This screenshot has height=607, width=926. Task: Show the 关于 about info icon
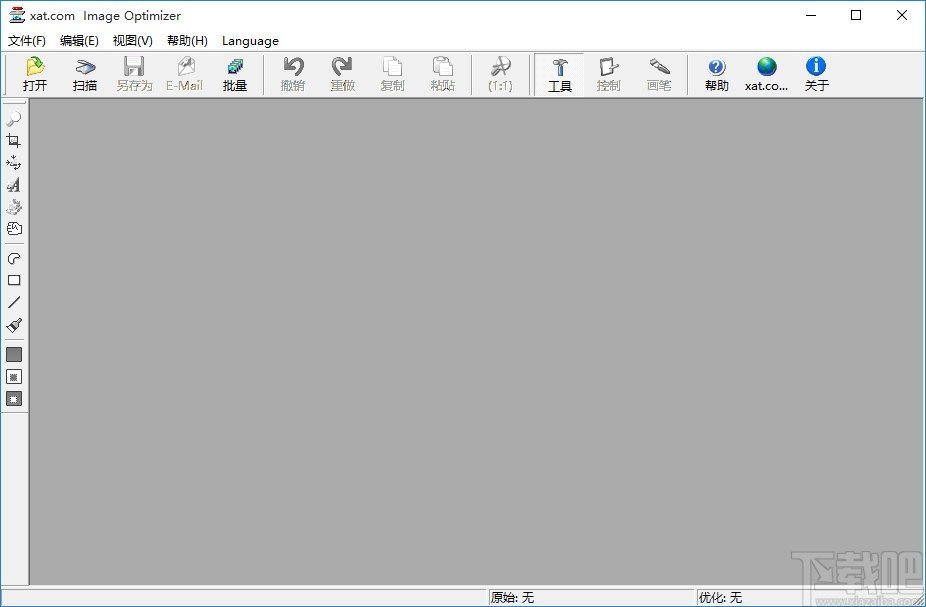coord(816,74)
